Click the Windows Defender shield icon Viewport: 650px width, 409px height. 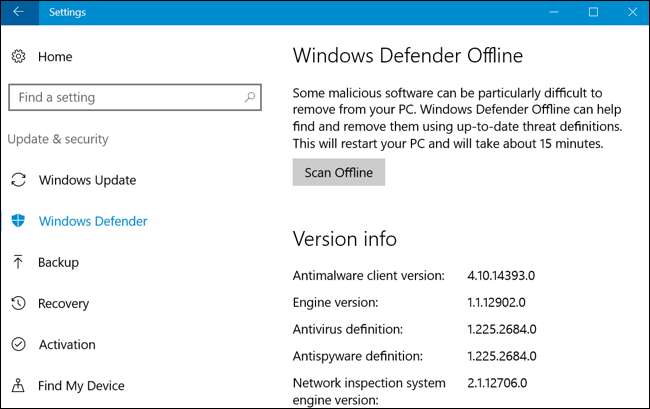click(x=18, y=221)
